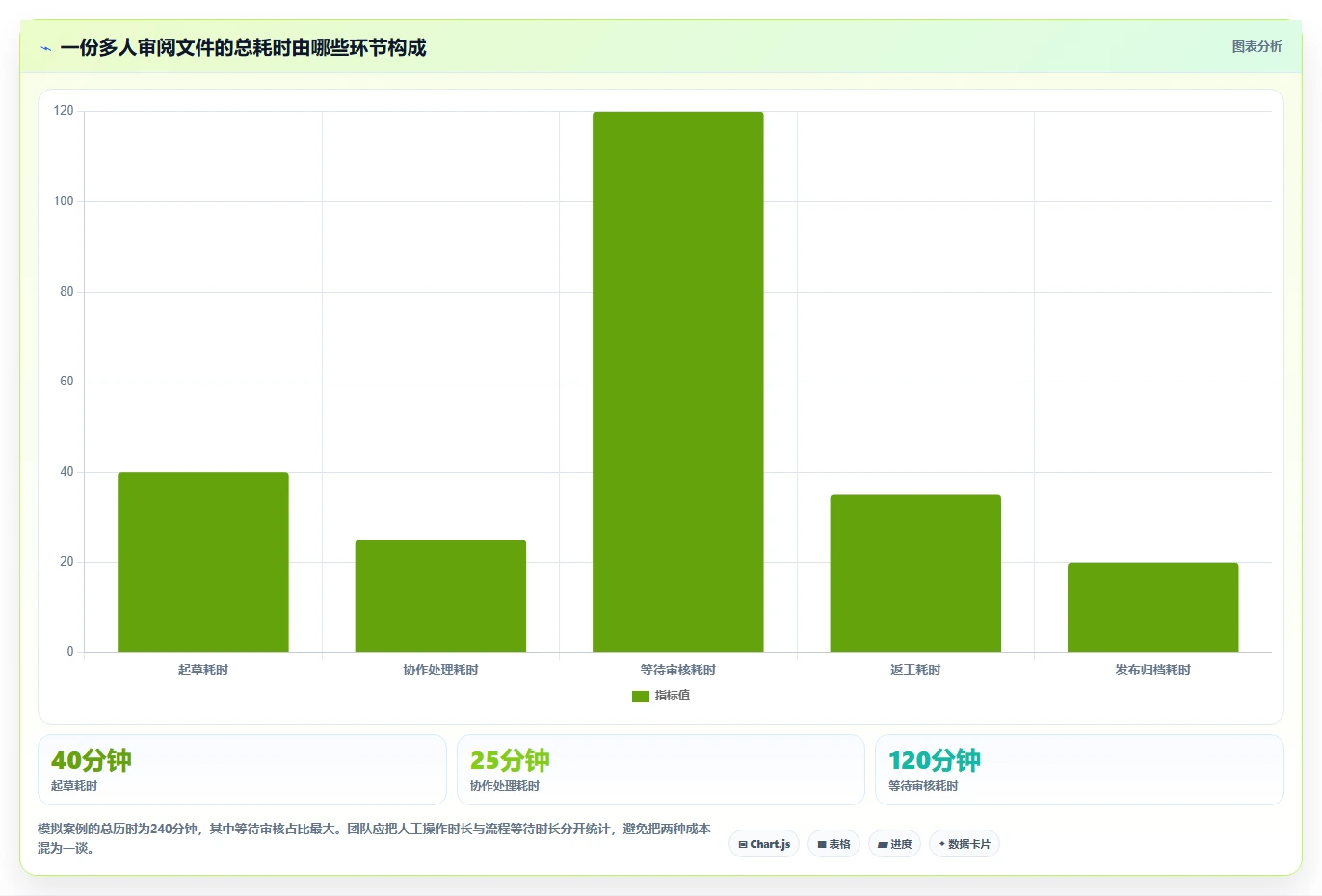Click the summary paragraph about 240分钟

tap(374, 838)
